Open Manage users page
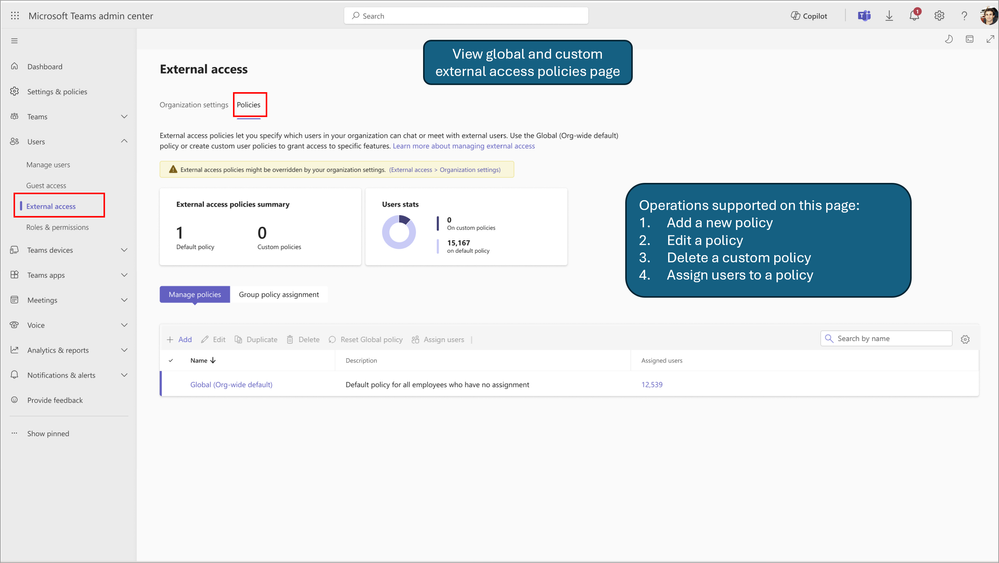 [48, 165]
